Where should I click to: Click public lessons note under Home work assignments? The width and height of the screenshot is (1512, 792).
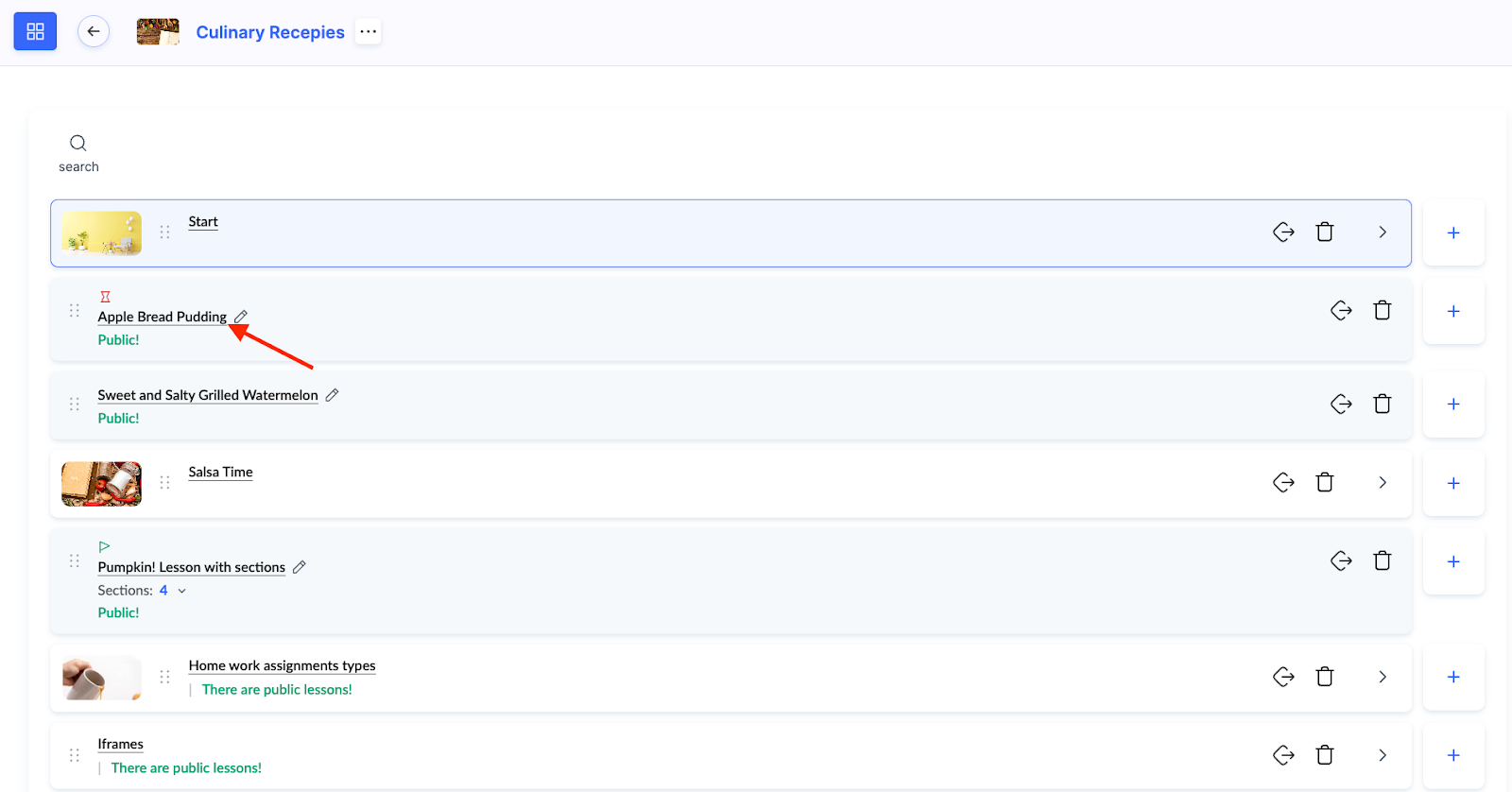coord(277,690)
